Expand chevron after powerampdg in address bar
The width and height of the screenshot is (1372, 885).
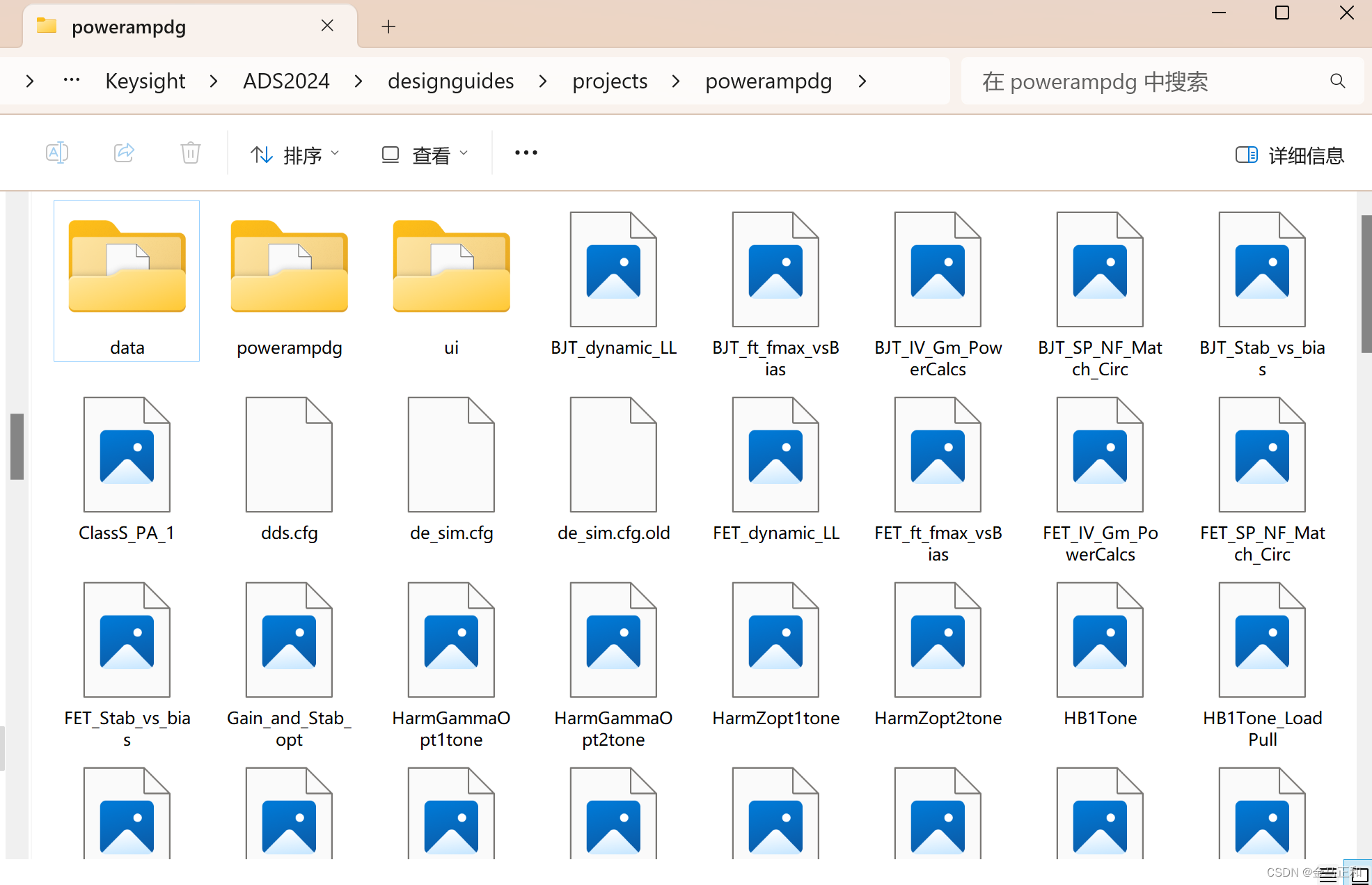[x=862, y=81]
